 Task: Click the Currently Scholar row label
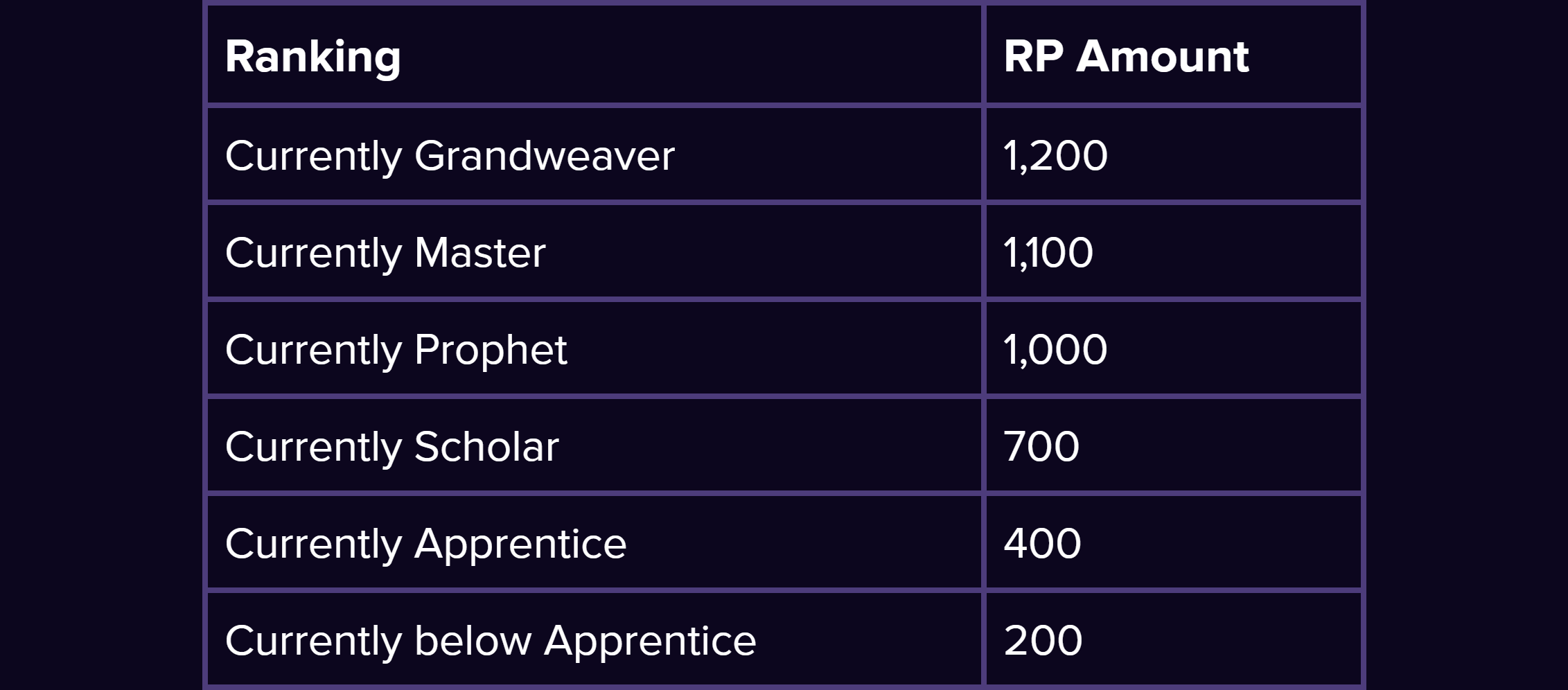391,447
